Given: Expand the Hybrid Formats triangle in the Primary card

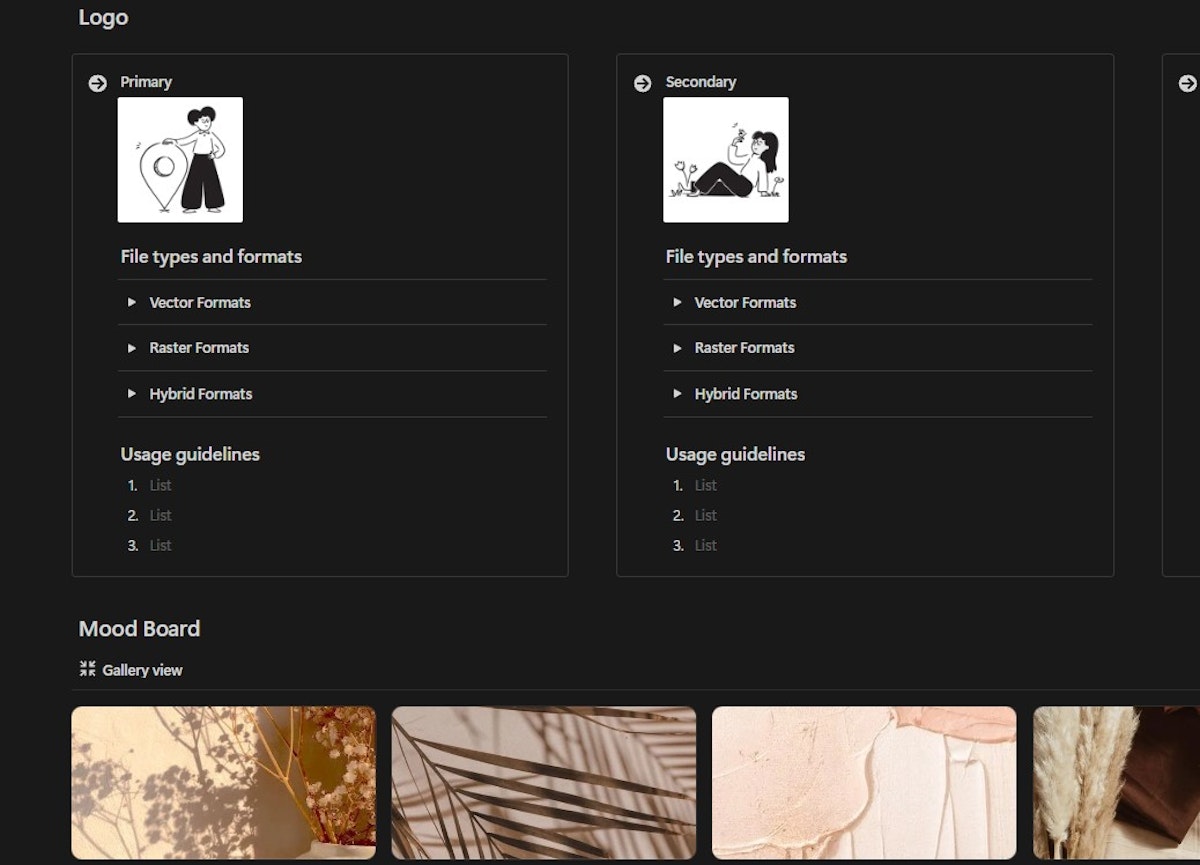Looking at the screenshot, I should (131, 394).
